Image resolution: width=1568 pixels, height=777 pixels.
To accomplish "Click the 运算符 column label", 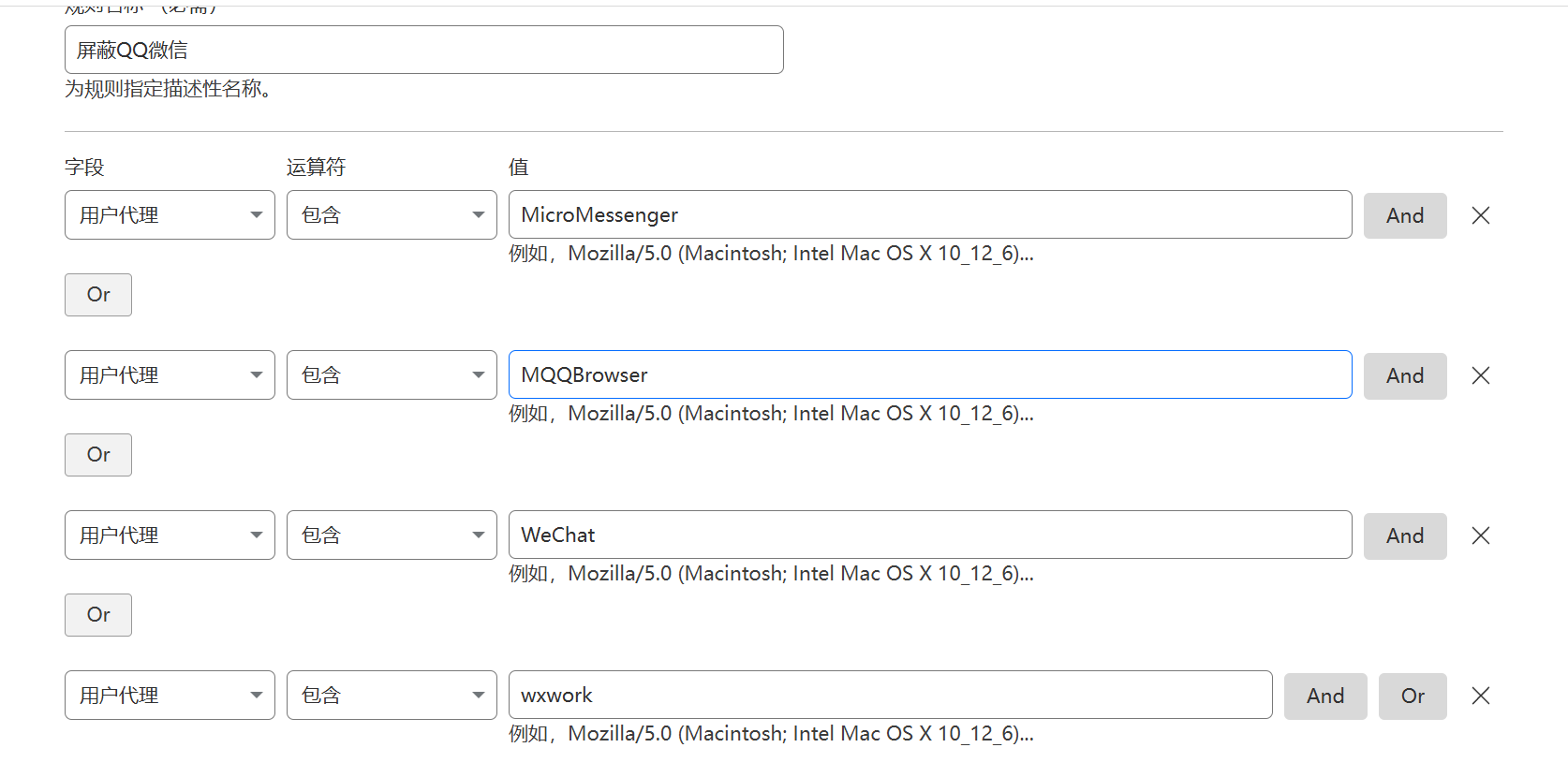I will click(316, 168).
